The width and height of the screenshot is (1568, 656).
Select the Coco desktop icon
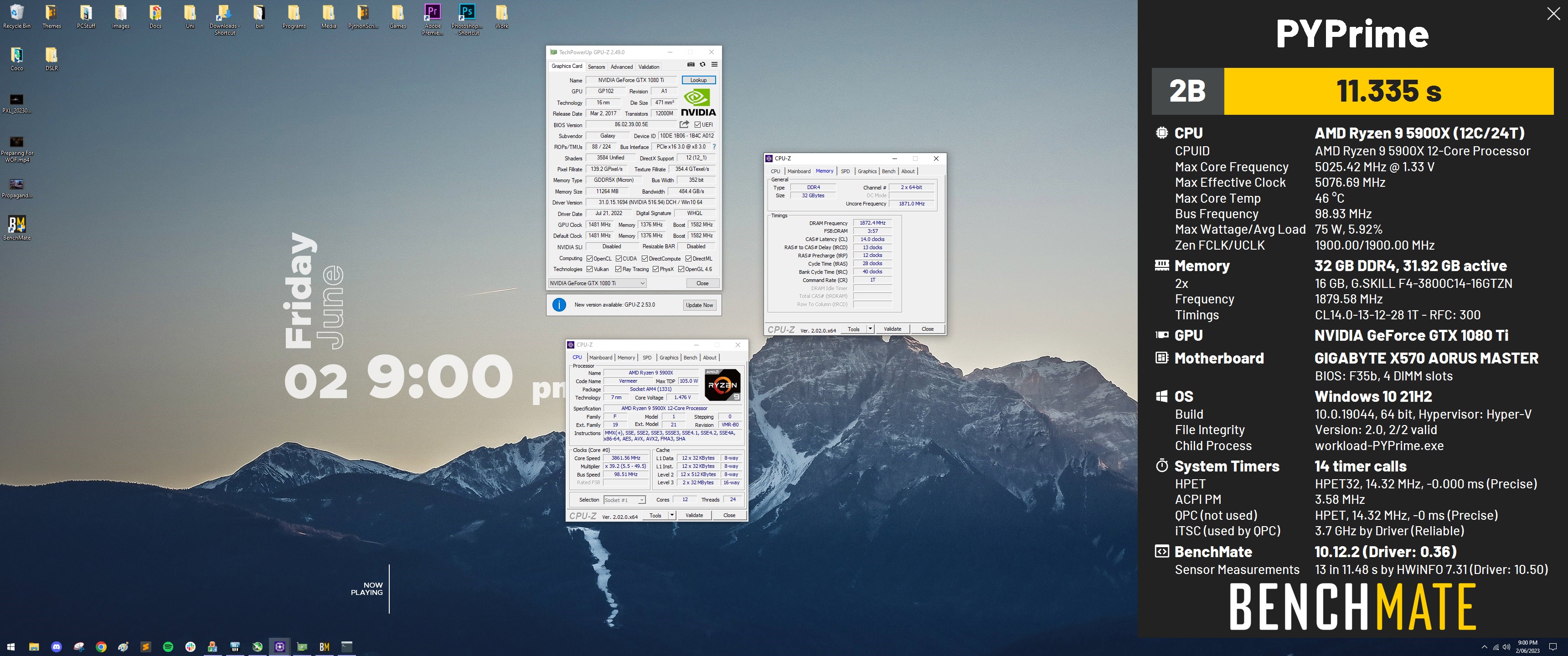tap(17, 59)
